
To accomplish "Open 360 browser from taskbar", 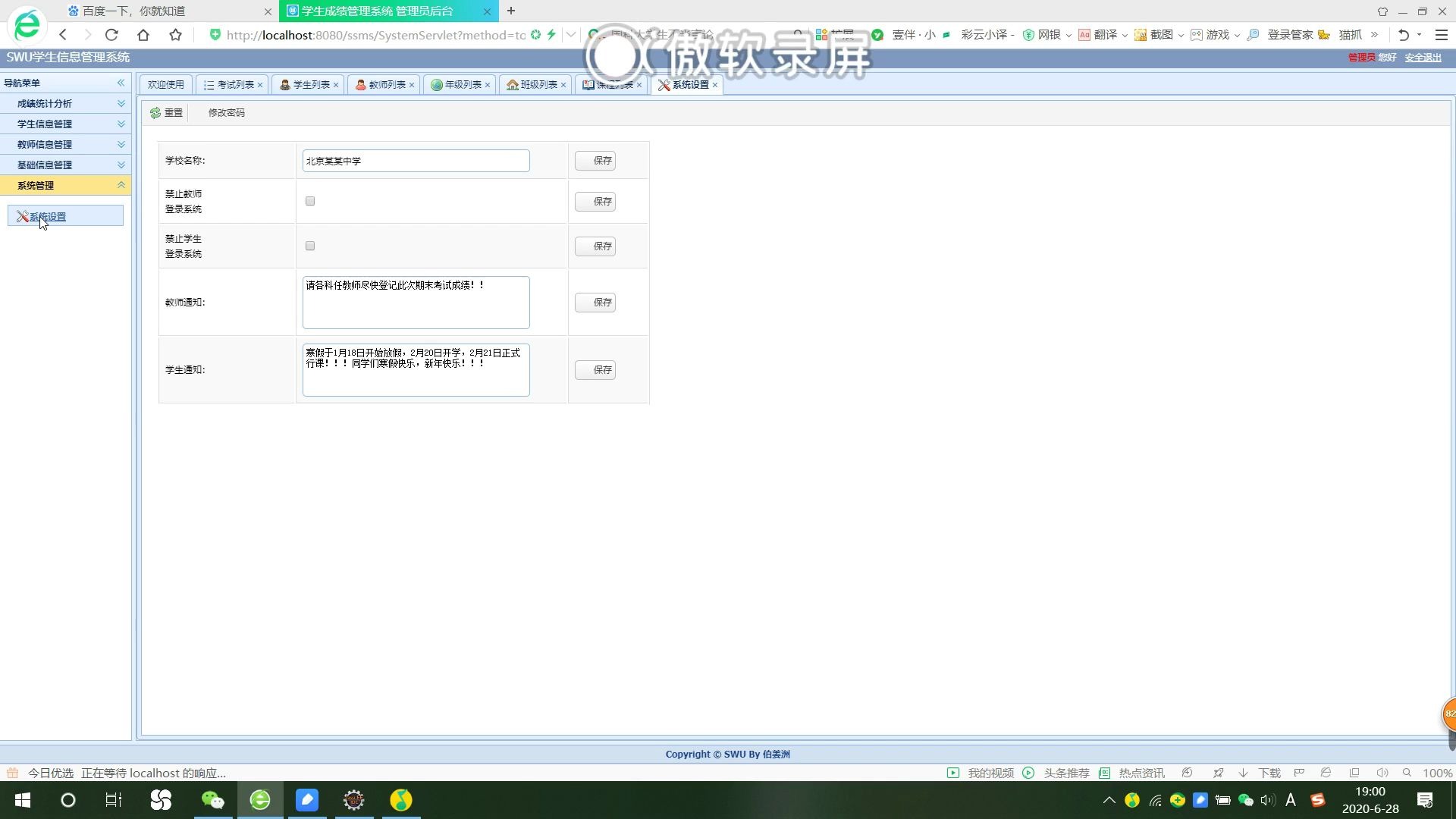I will point(260,800).
